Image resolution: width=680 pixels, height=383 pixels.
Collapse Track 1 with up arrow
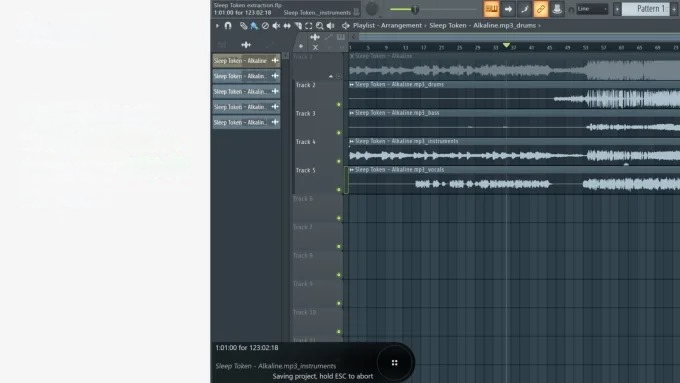tap(331, 76)
